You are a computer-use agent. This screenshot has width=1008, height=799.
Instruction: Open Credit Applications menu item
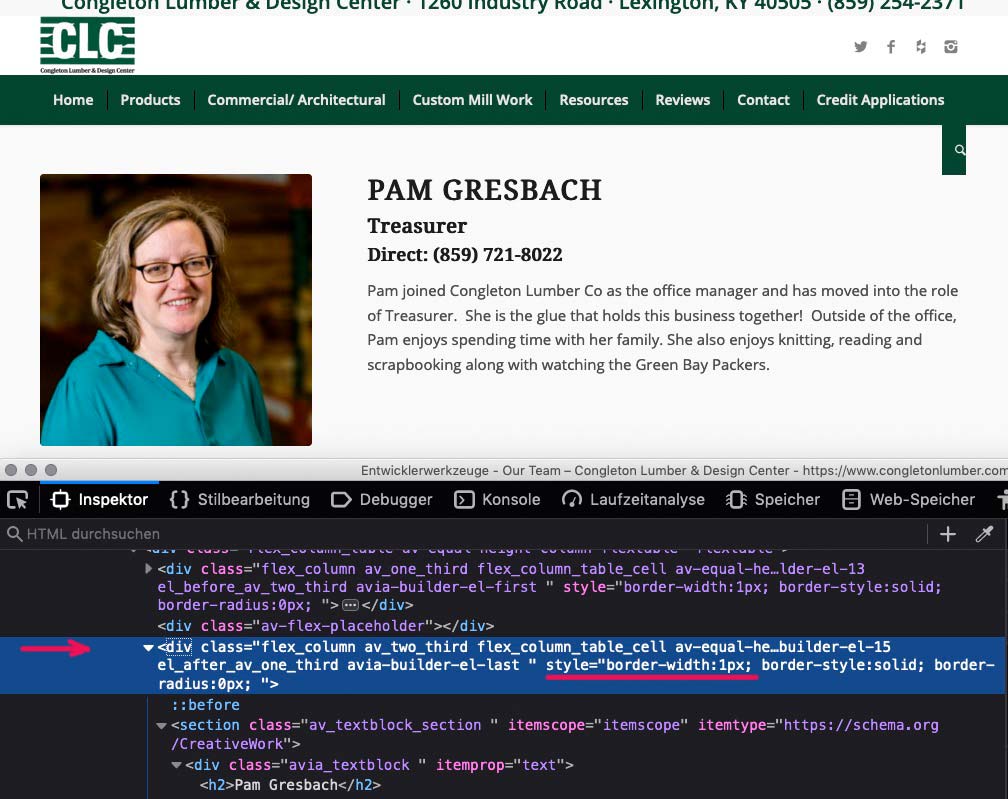click(x=880, y=100)
